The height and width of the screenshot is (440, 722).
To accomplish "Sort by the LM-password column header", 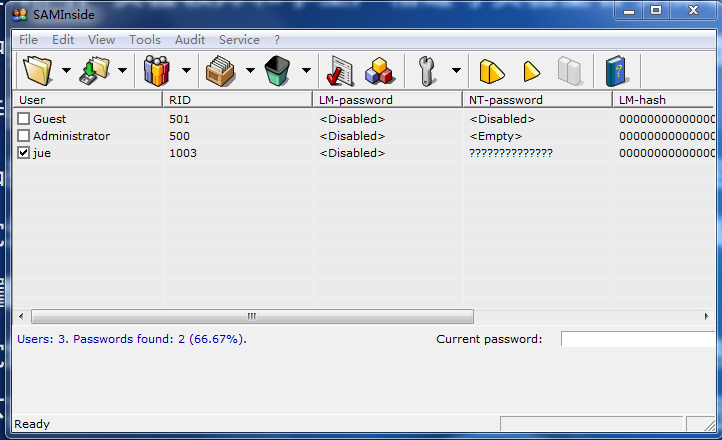I will pyautogui.click(x=388, y=100).
